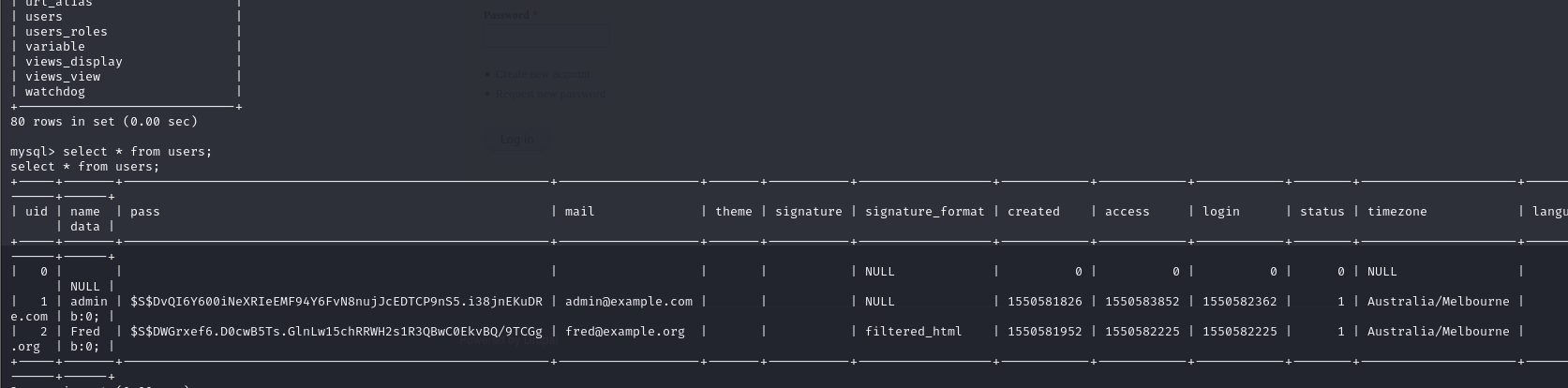The image size is (1568, 388).
Task: Click the '80 rows in set' result line
Action: pos(104,122)
